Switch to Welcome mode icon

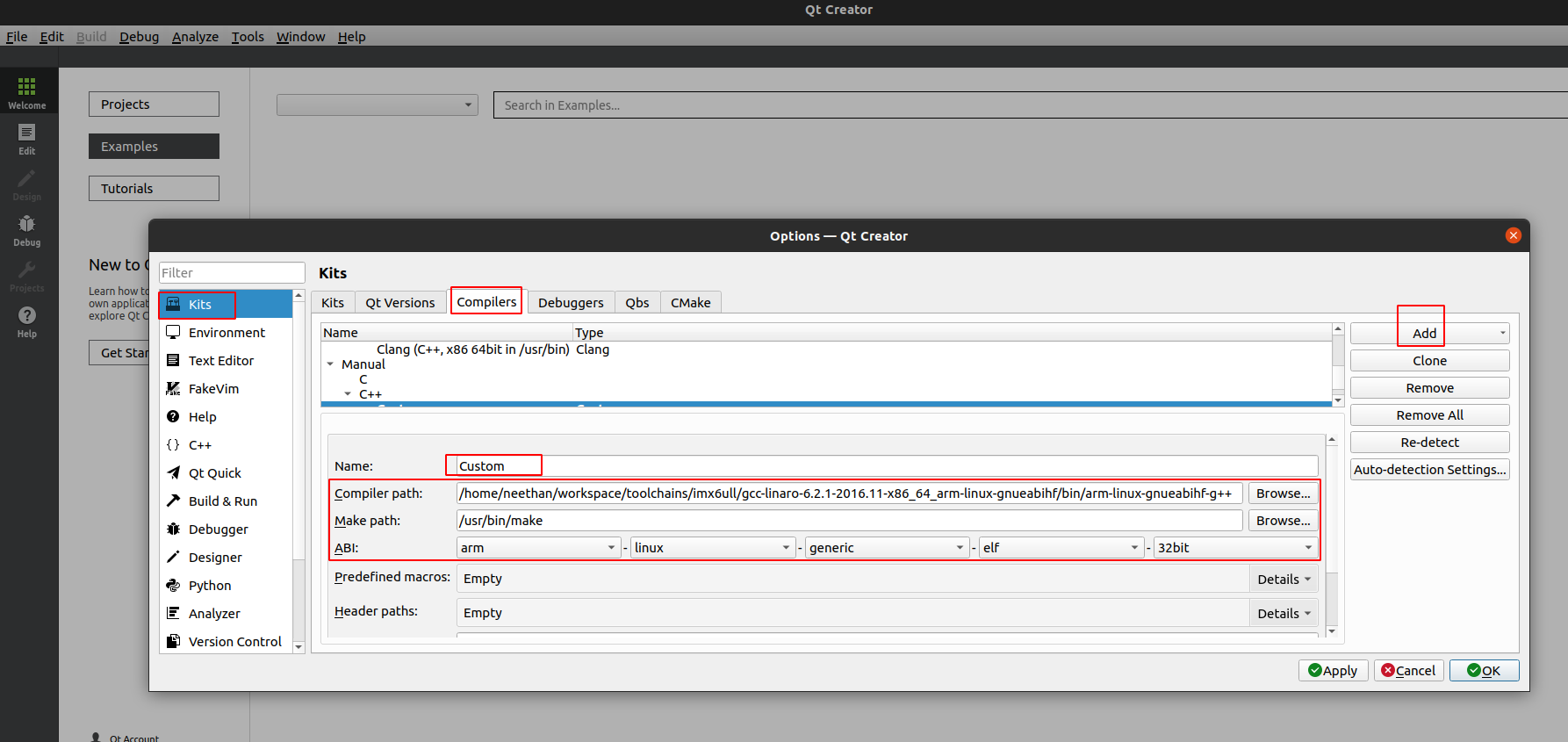point(27,92)
